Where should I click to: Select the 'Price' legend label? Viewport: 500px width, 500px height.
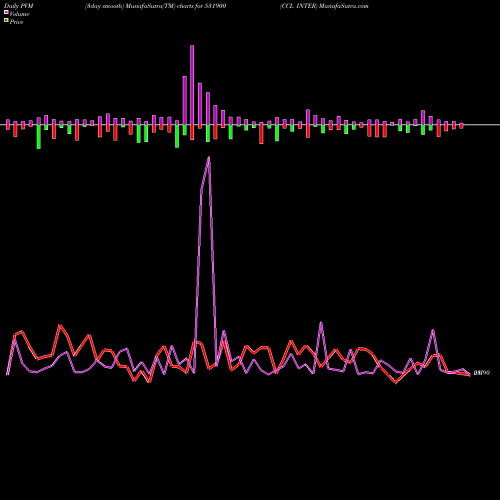(x=16, y=22)
